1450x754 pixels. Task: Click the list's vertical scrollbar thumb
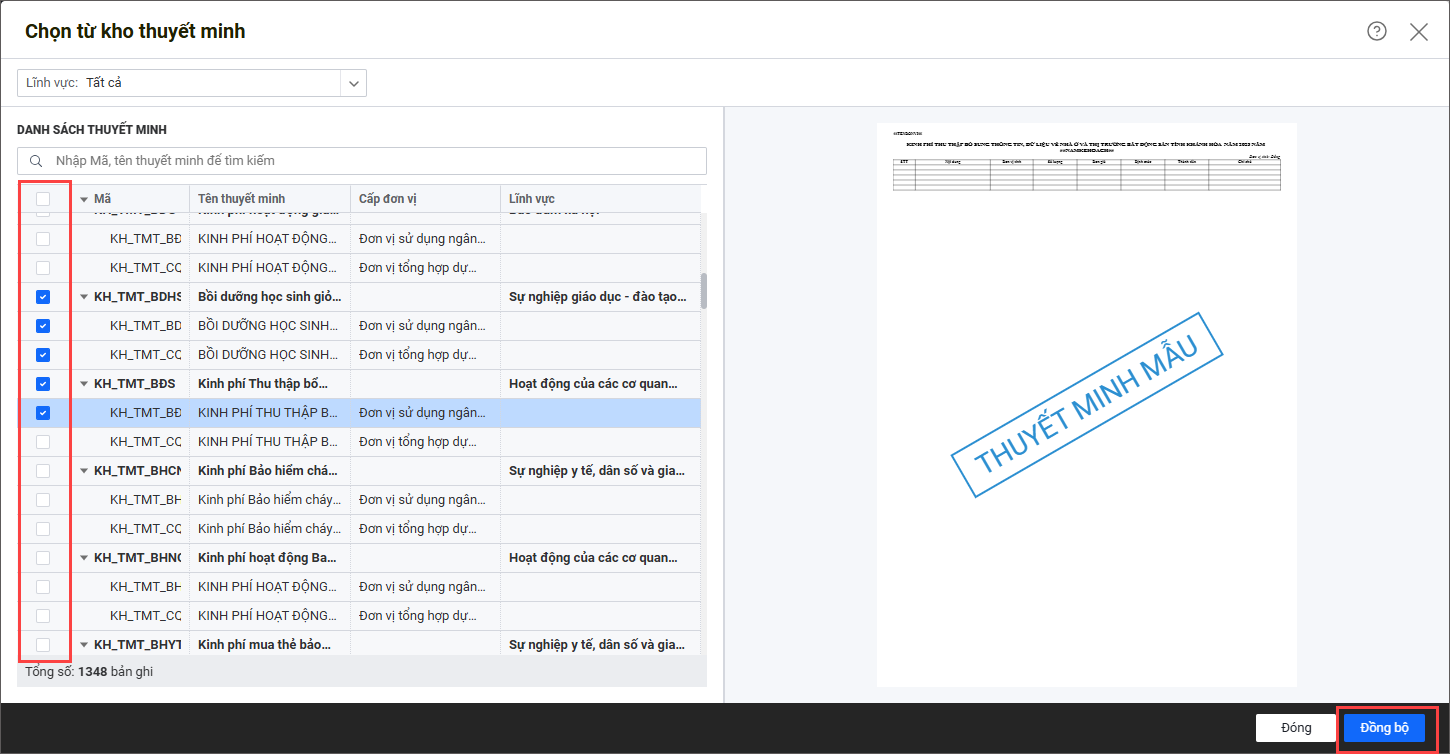(x=704, y=290)
